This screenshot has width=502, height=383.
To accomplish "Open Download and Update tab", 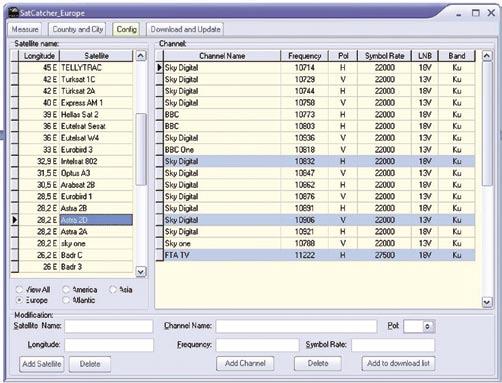I will [x=185, y=29].
